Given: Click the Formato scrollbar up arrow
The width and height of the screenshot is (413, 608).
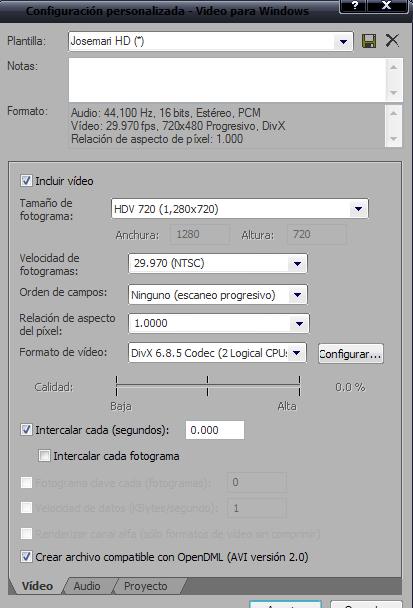Looking at the screenshot, I should (x=394, y=113).
